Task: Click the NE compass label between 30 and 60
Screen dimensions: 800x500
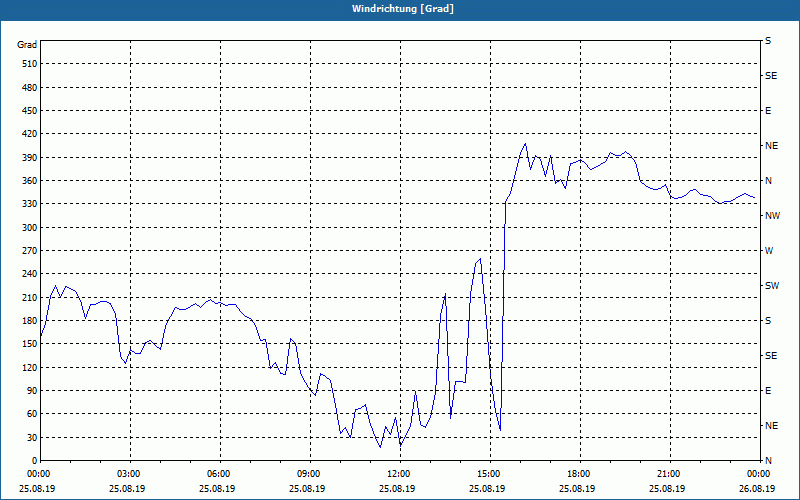Action: [771, 426]
